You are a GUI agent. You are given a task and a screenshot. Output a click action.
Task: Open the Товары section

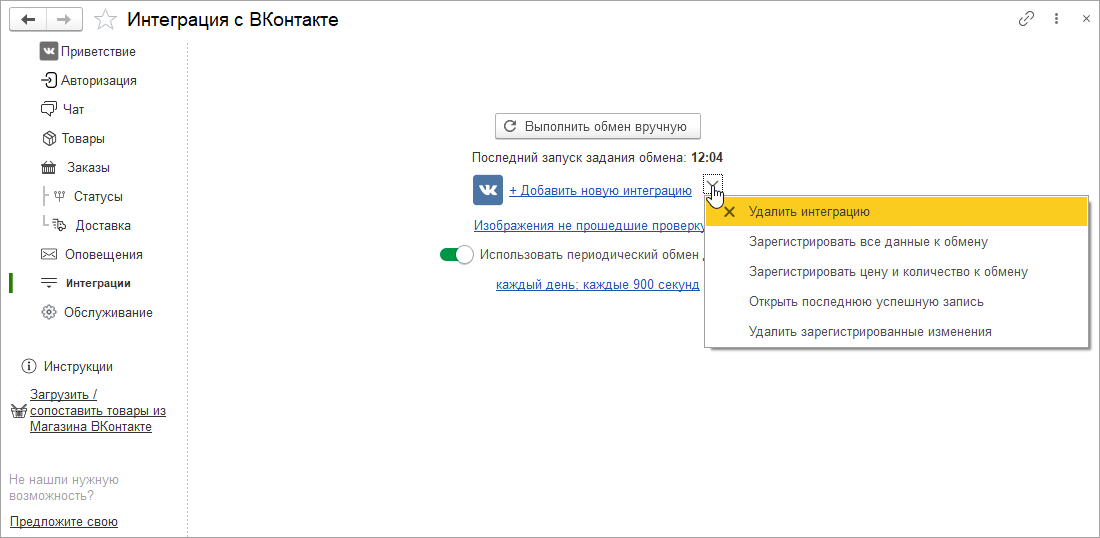coord(83,138)
